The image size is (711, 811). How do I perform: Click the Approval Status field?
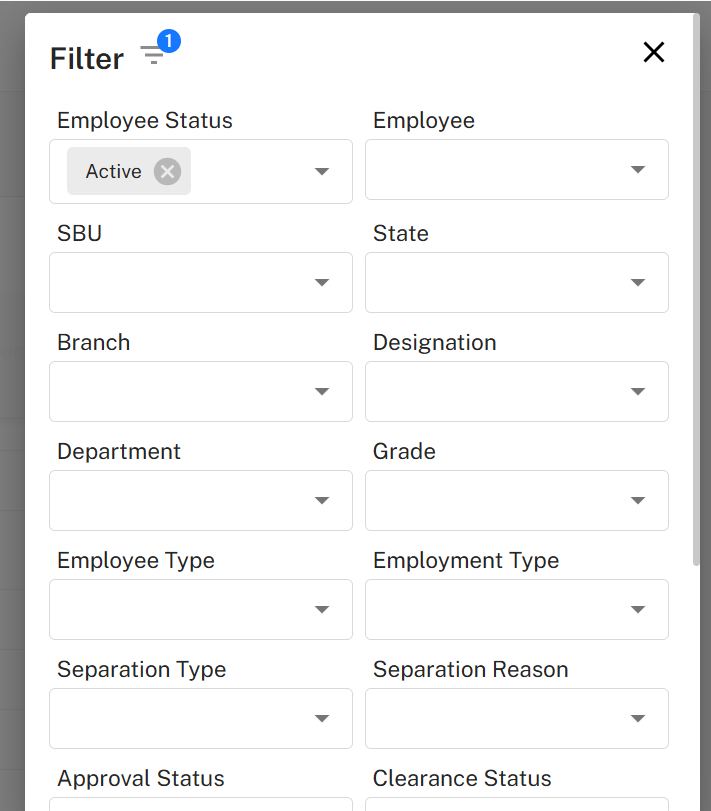coord(200,804)
